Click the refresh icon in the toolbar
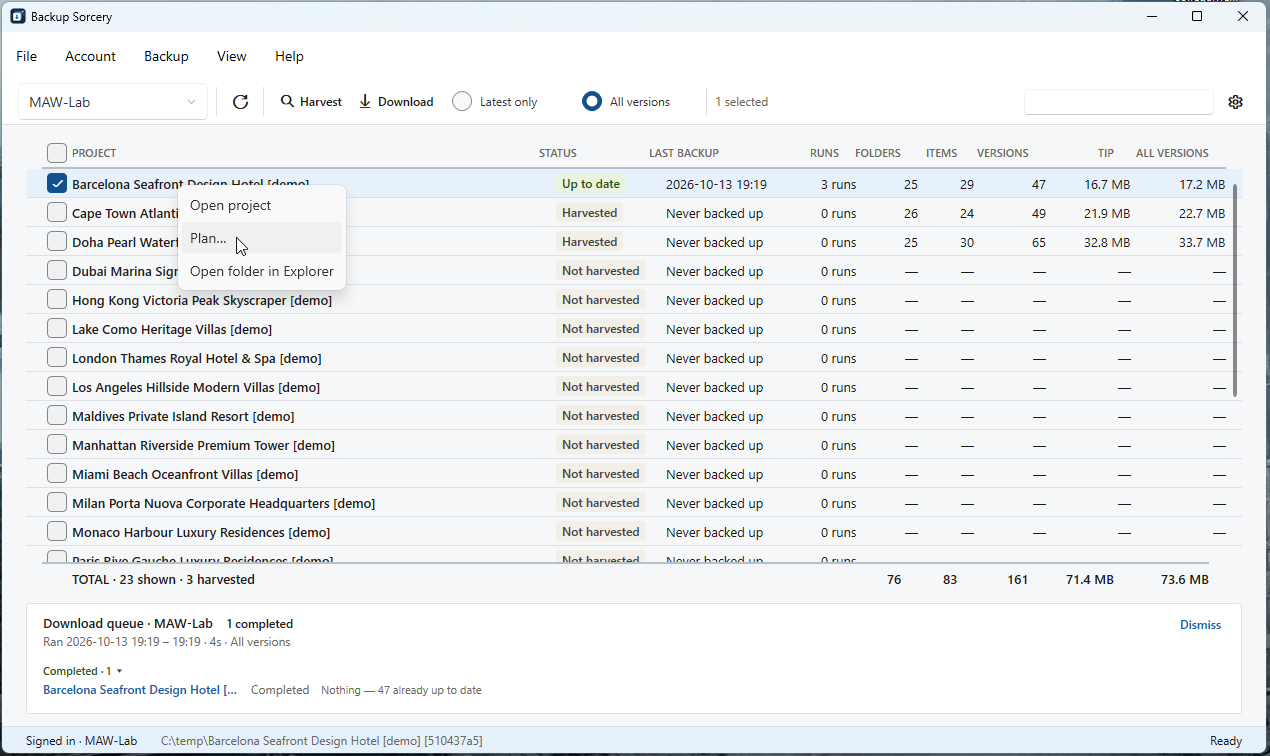1270x756 pixels. point(240,102)
